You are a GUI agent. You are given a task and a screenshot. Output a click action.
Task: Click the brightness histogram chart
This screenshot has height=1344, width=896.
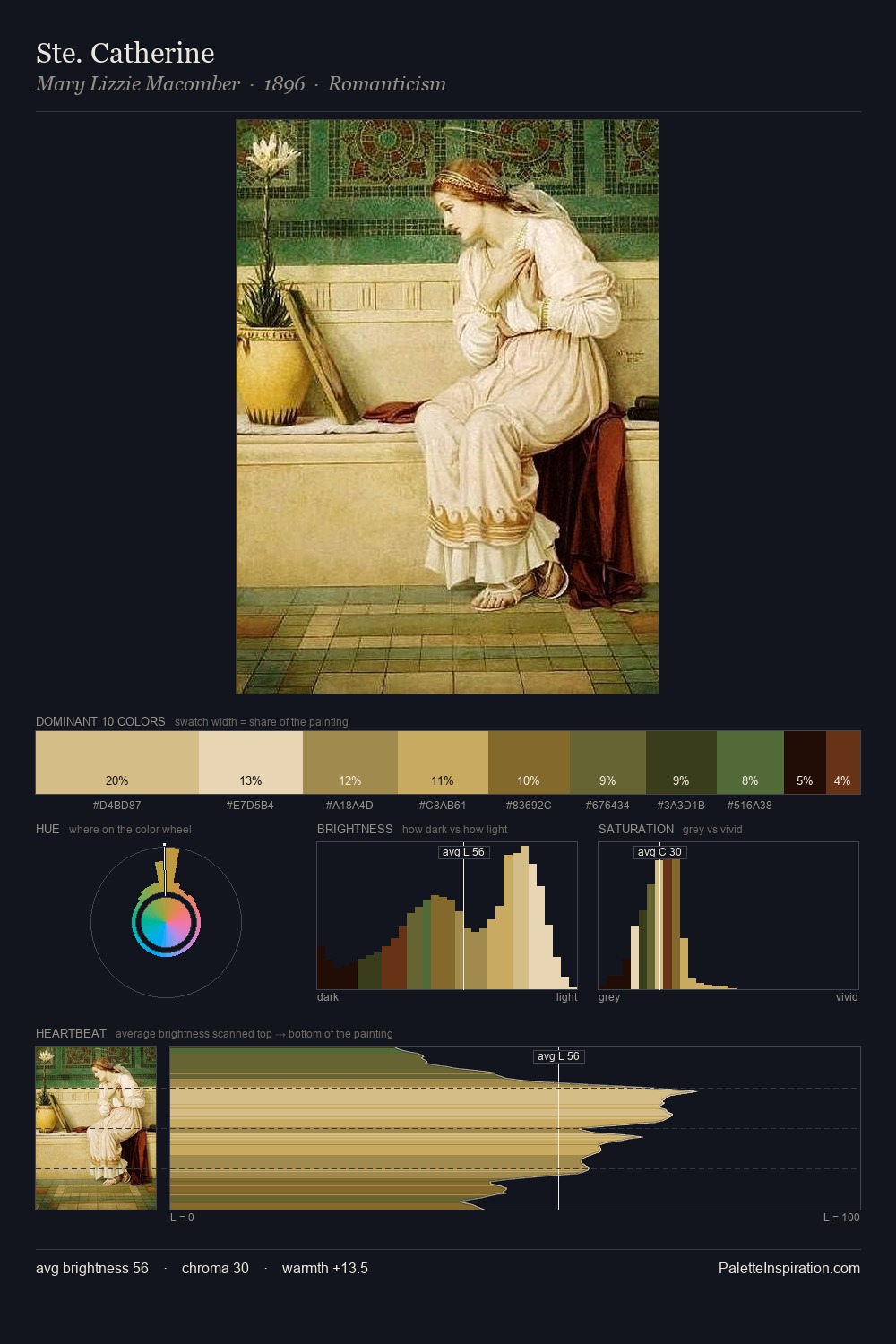[447, 916]
